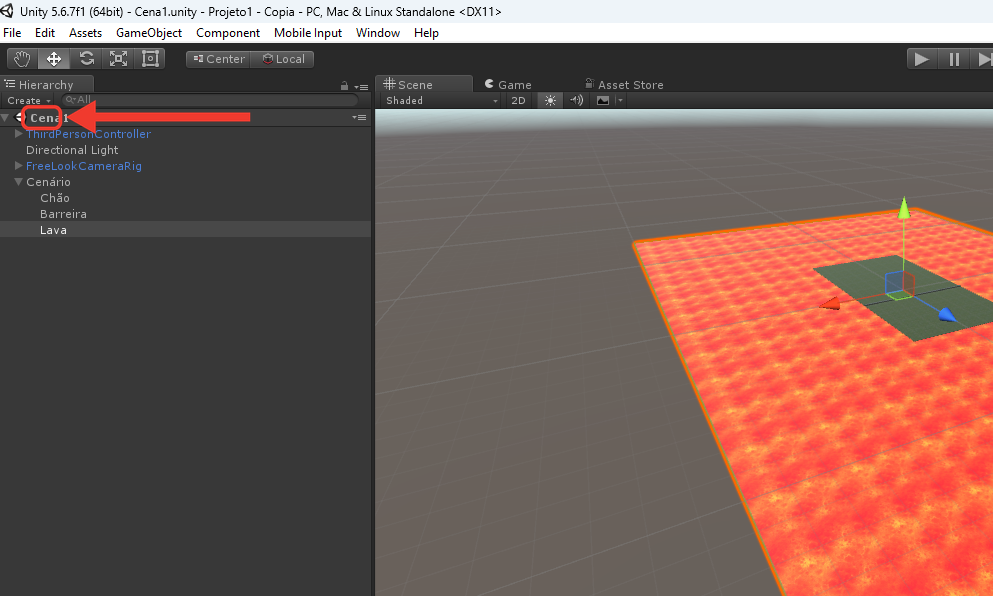
Task: Open the File menu
Action: pyautogui.click(x=12, y=33)
